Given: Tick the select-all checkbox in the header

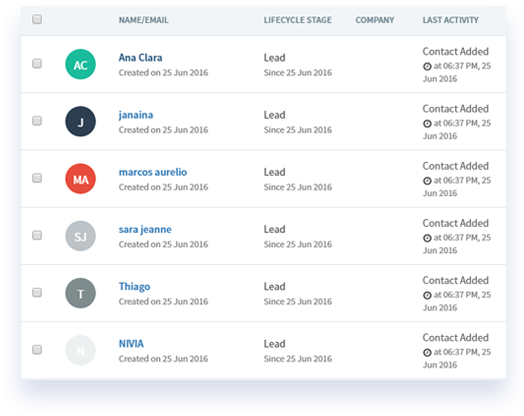Looking at the screenshot, I should (x=37, y=19).
